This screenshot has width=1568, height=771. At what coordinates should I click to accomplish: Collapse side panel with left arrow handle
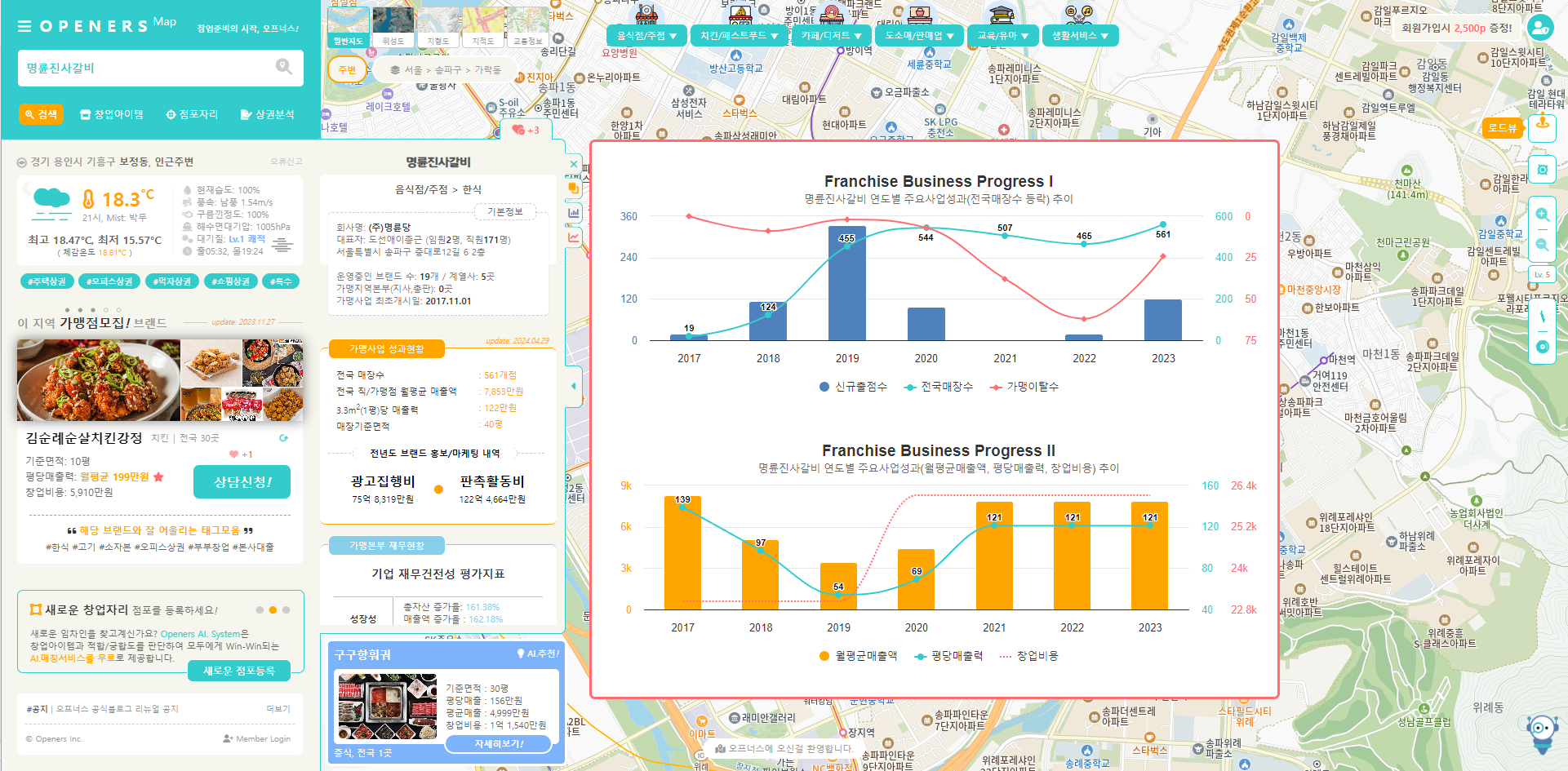click(x=574, y=386)
